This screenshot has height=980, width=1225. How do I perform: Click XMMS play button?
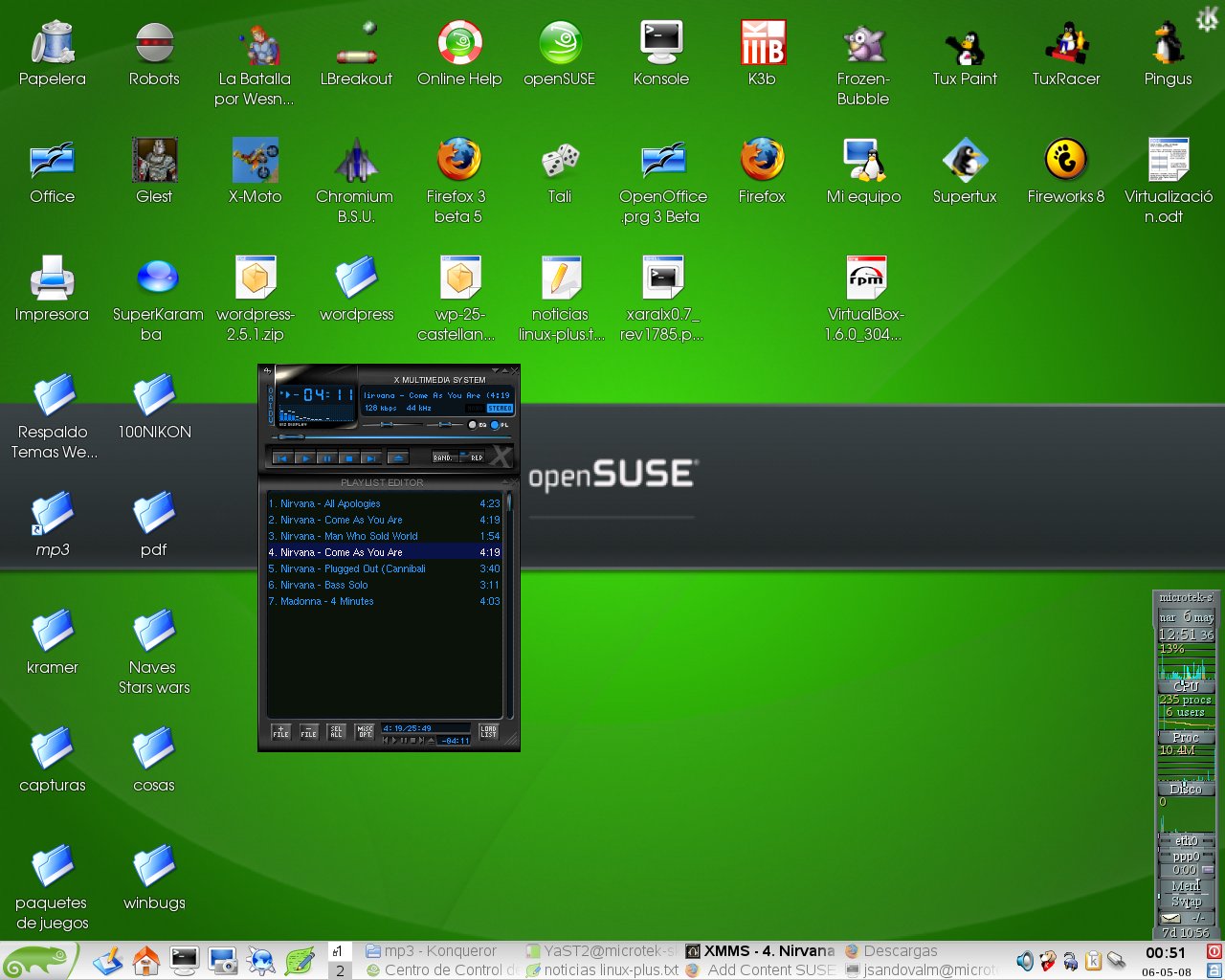pos(305,458)
